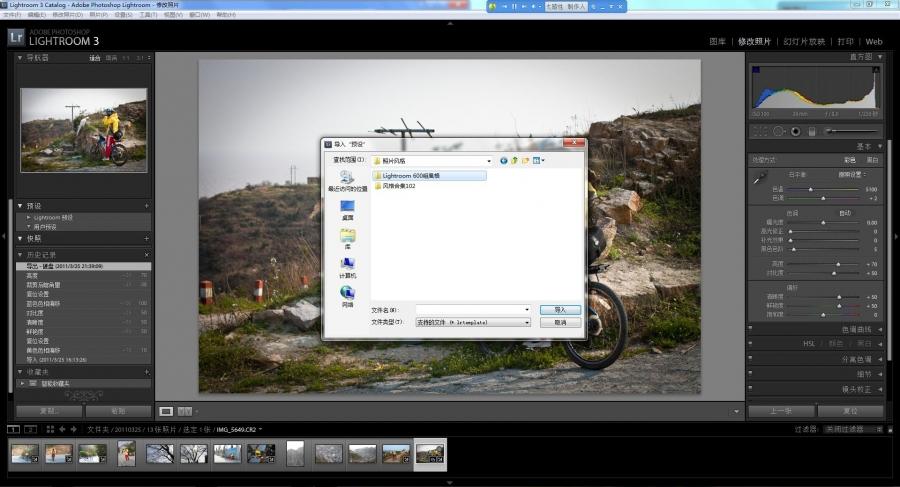Switch to Web module

(x=874, y=41)
